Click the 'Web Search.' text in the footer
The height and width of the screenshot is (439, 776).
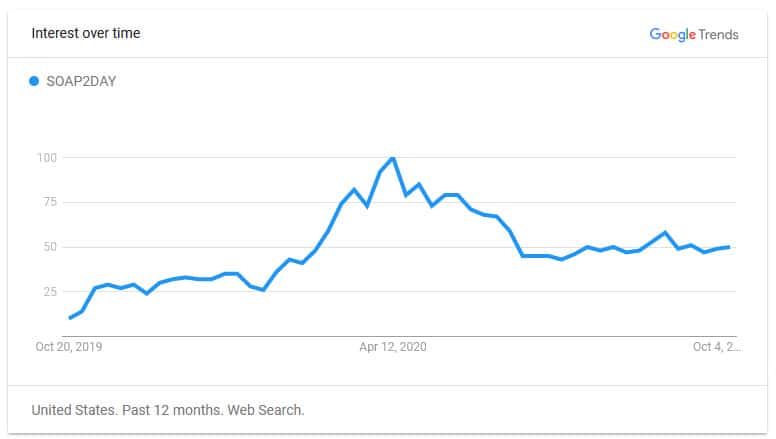click(x=266, y=410)
